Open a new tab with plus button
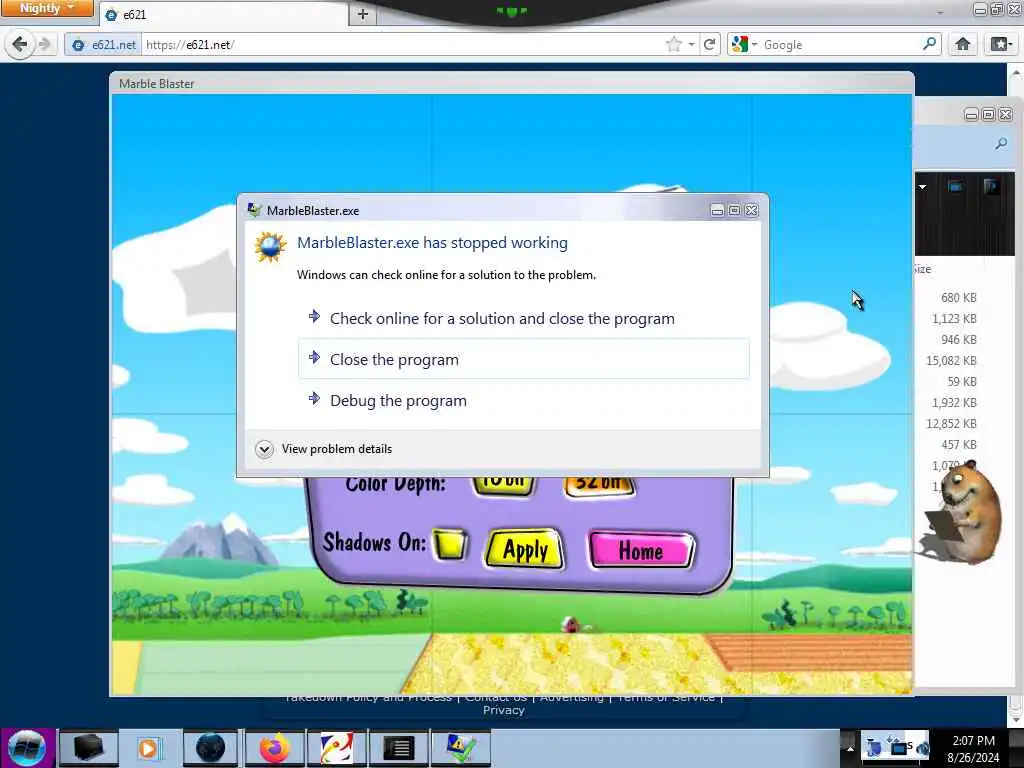This screenshot has width=1024, height=768. coord(363,14)
